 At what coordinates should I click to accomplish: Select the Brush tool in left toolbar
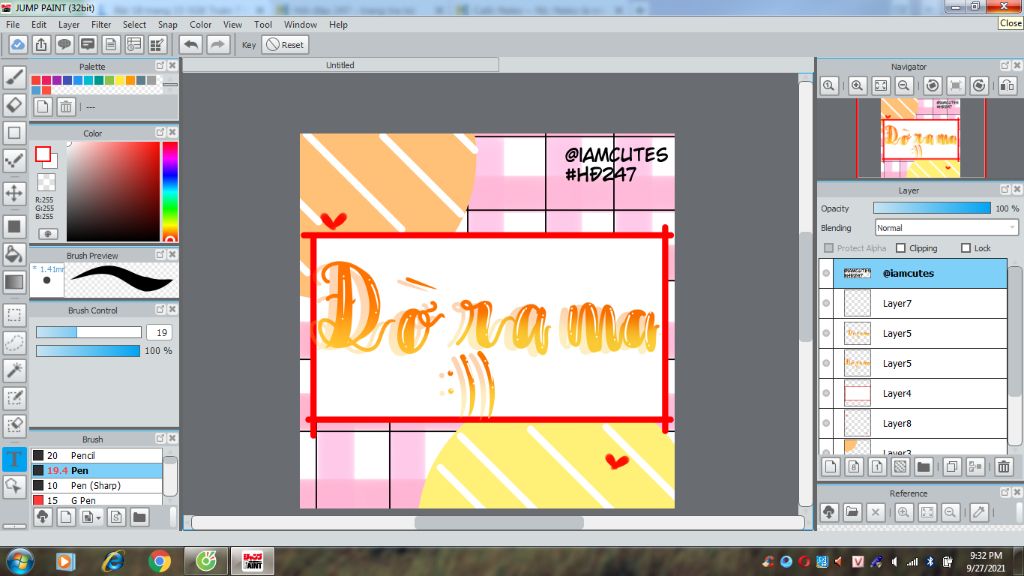tap(14, 77)
